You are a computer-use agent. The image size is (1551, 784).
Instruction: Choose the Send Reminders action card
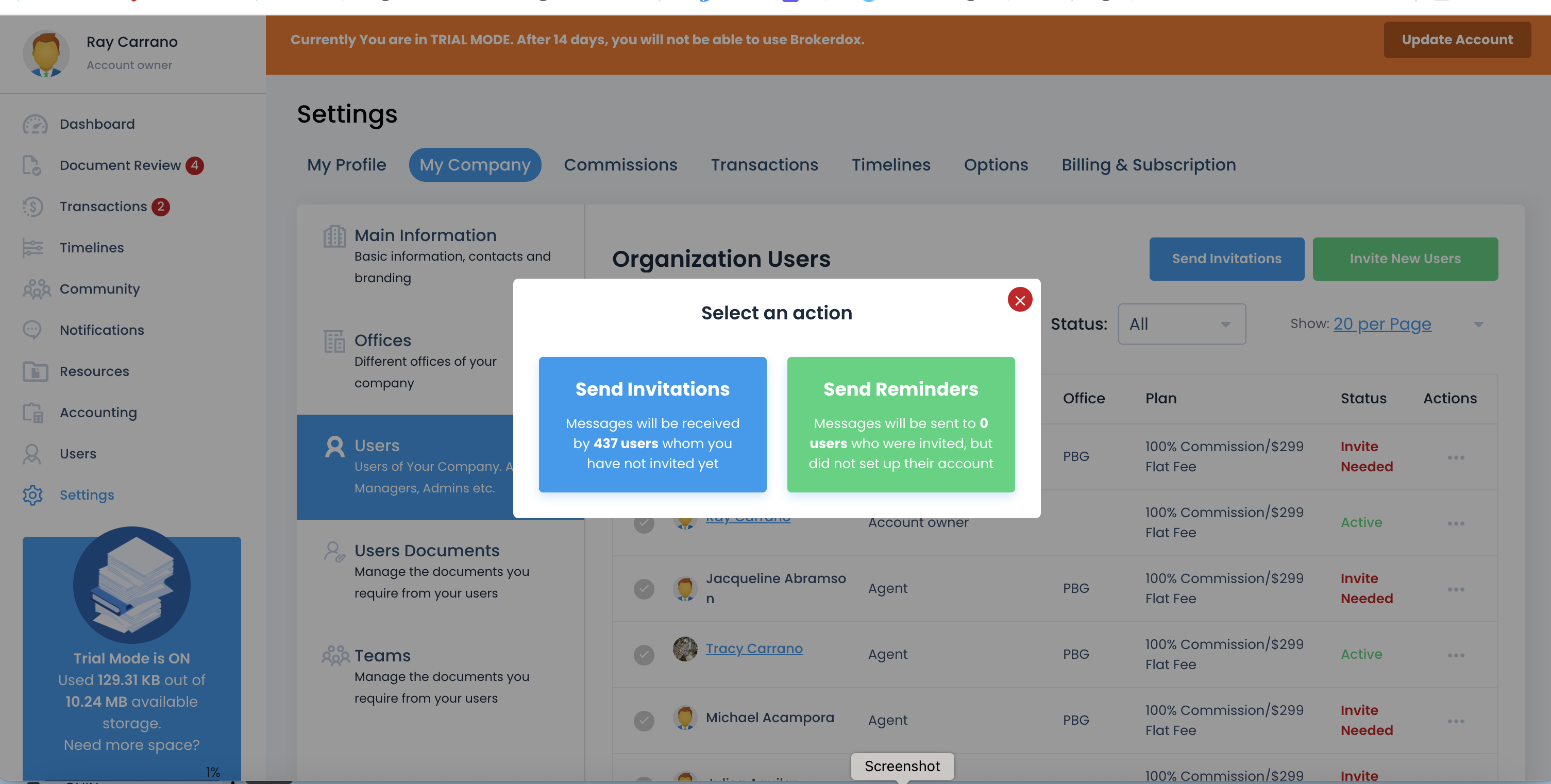tap(900, 424)
